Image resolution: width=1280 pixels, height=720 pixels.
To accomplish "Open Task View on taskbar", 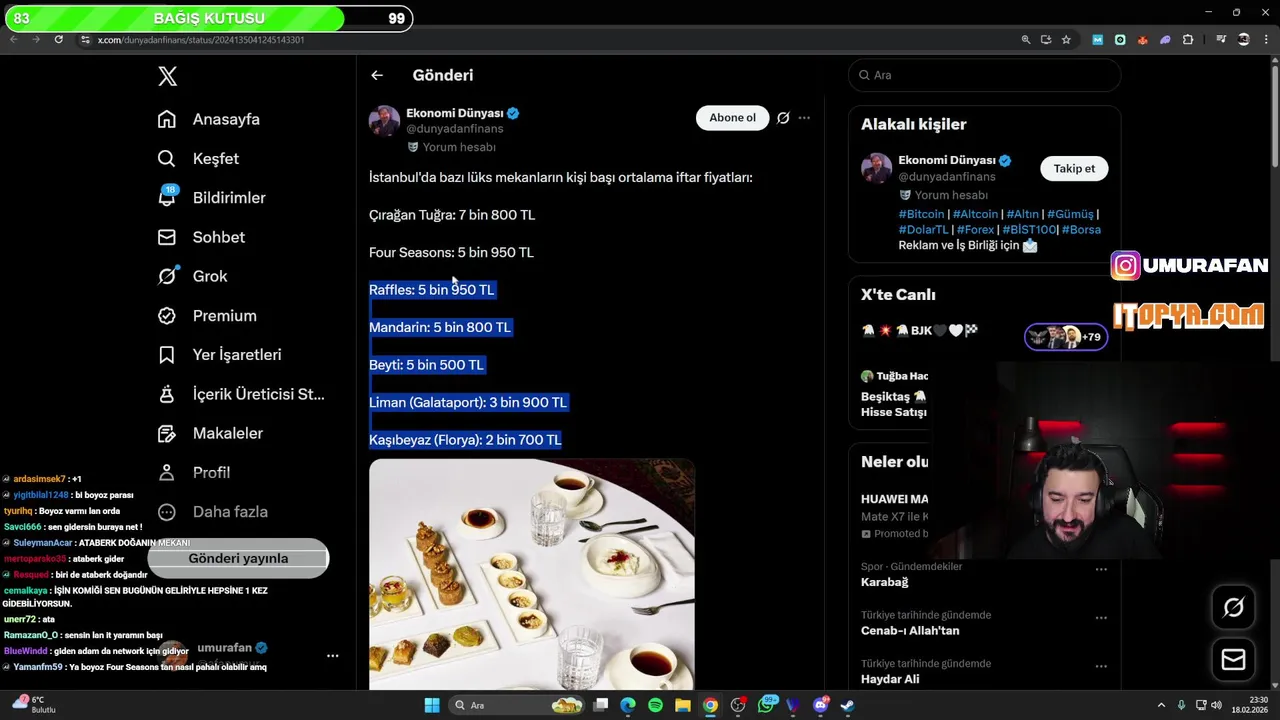I will [601, 705].
